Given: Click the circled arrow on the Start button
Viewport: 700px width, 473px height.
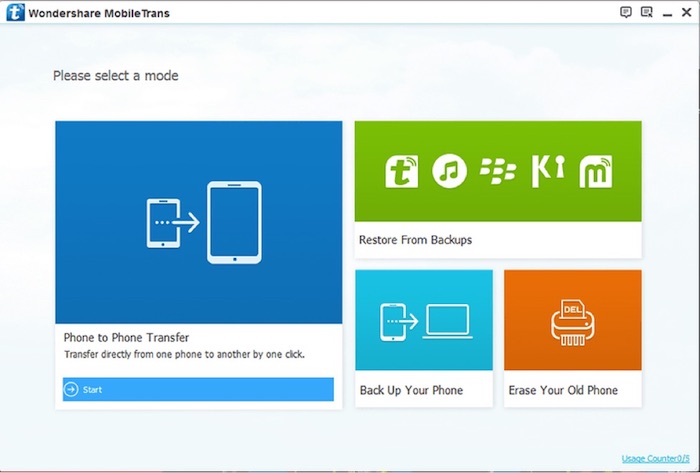Looking at the screenshot, I should pos(71,390).
